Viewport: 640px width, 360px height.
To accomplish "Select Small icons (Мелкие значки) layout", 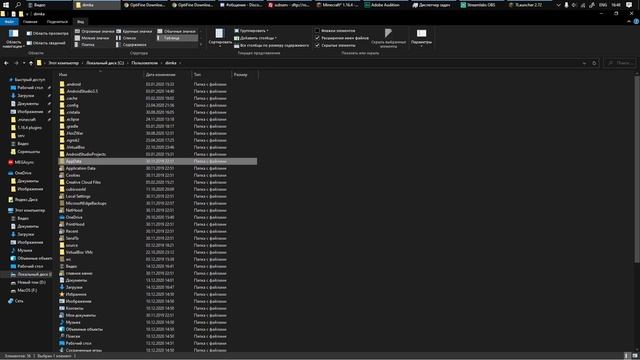I will pos(92,38).
